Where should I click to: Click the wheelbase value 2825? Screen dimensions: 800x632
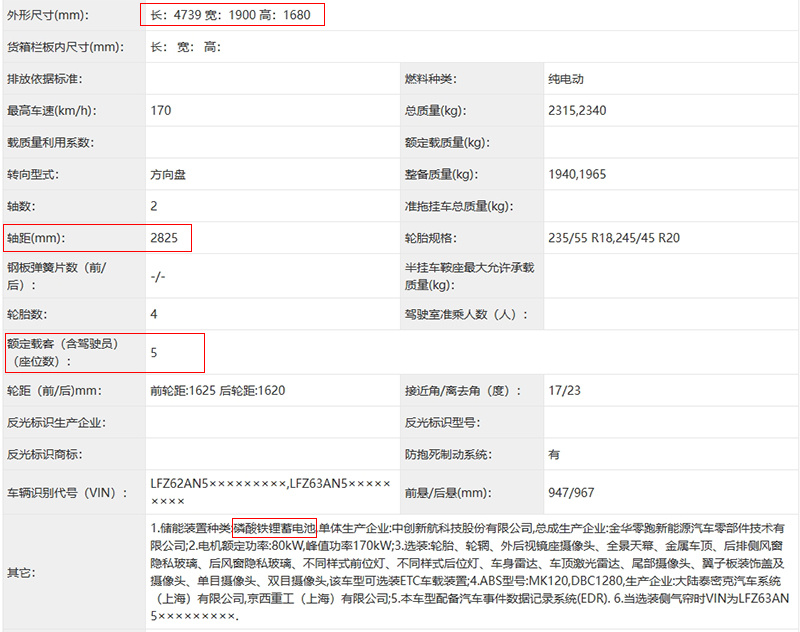(x=164, y=238)
